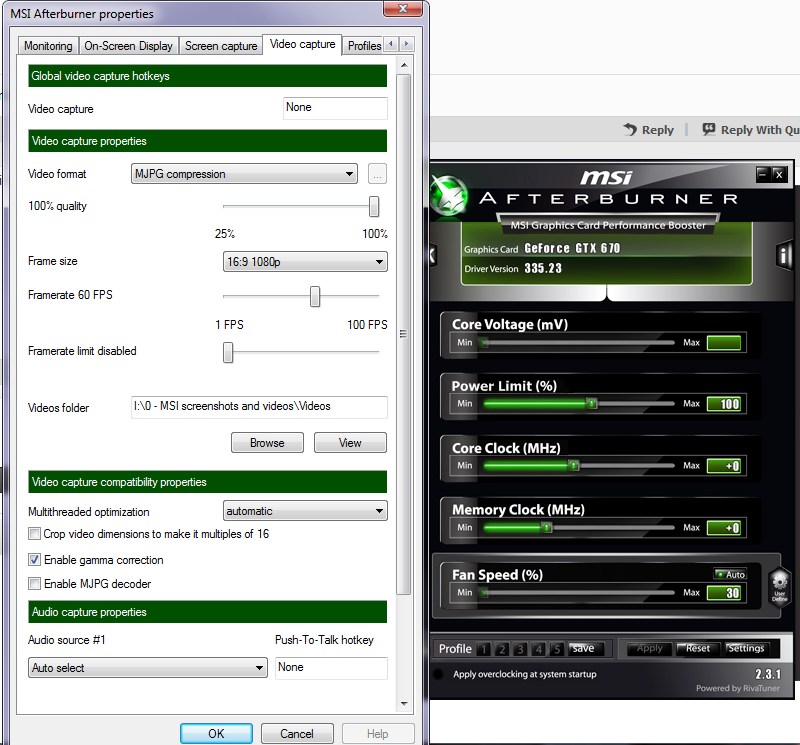The image size is (800, 745).
Task: Click the properties scrollbar up arrow
Action: coord(404,65)
